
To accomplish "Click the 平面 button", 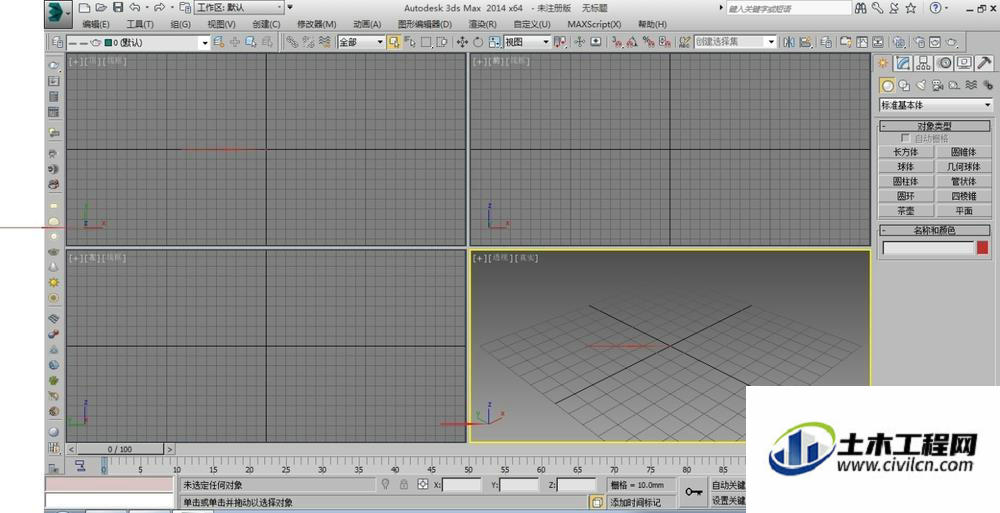I will coord(963,211).
